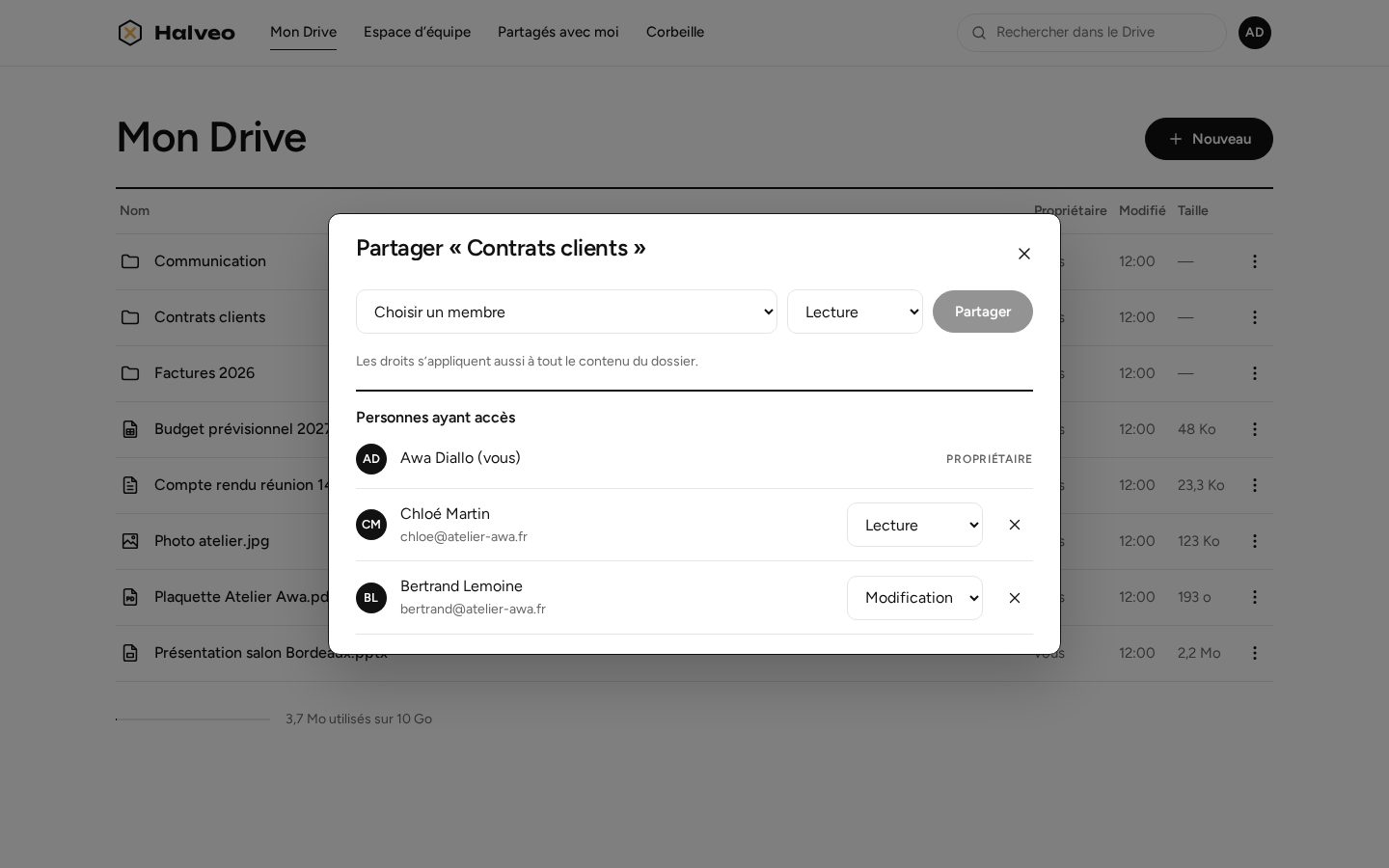This screenshot has width=1389, height=868.
Task: Focus the 'Rechercher dans le Drive' field
Action: coord(1092,33)
